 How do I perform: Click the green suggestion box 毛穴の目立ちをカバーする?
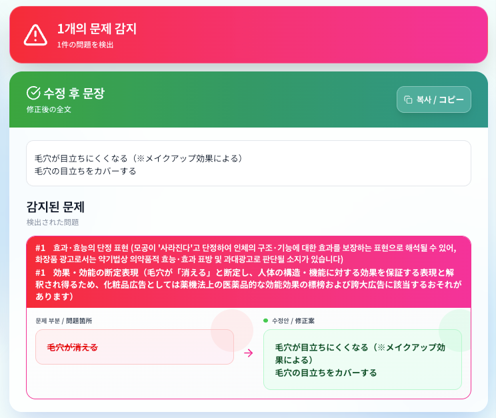(362, 359)
